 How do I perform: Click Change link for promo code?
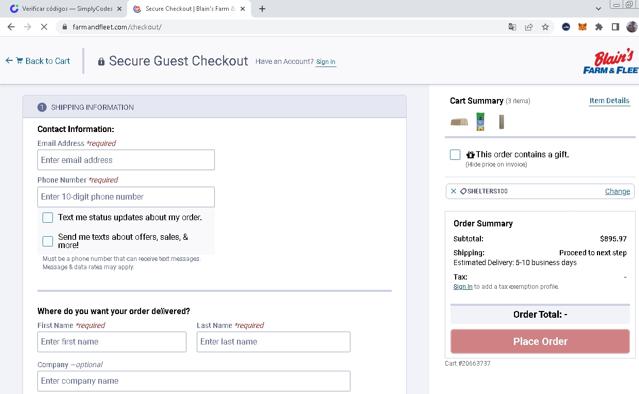(617, 191)
